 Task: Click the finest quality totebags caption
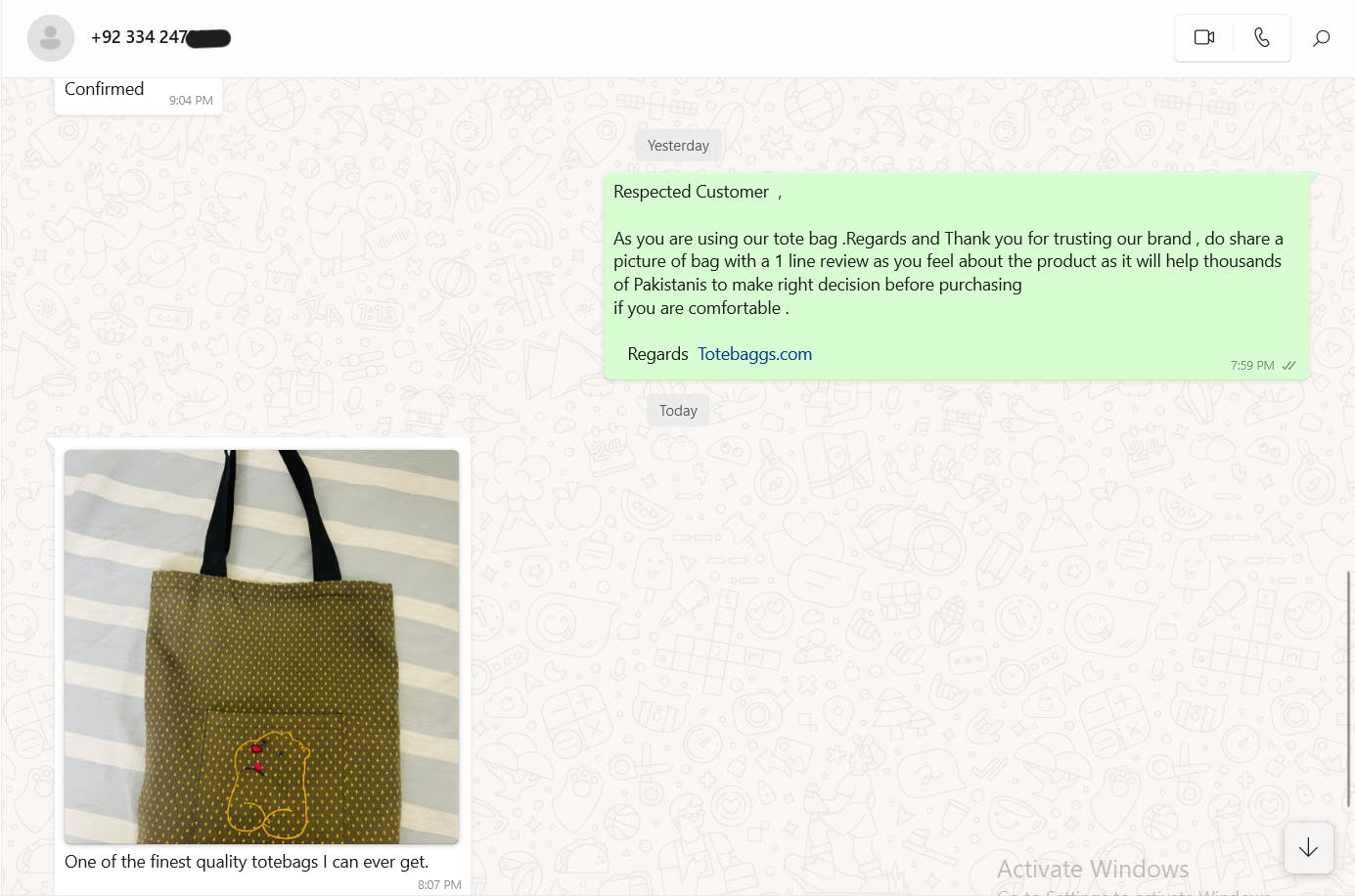tap(247, 862)
